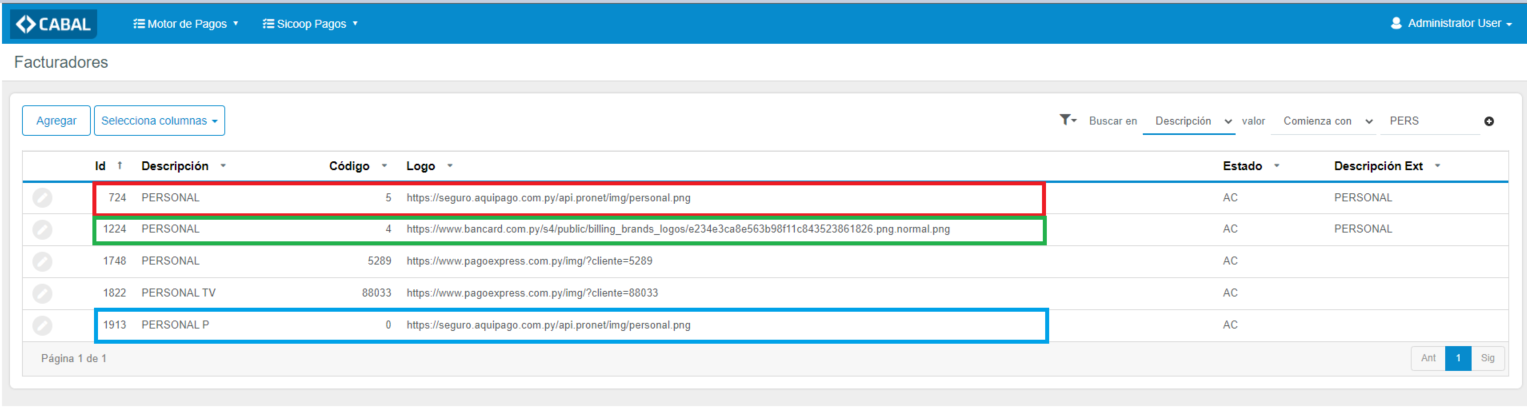Click the edit pencil icon for row 724
Image resolution: width=1527 pixels, height=407 pixels.
(x=42, y=198)
